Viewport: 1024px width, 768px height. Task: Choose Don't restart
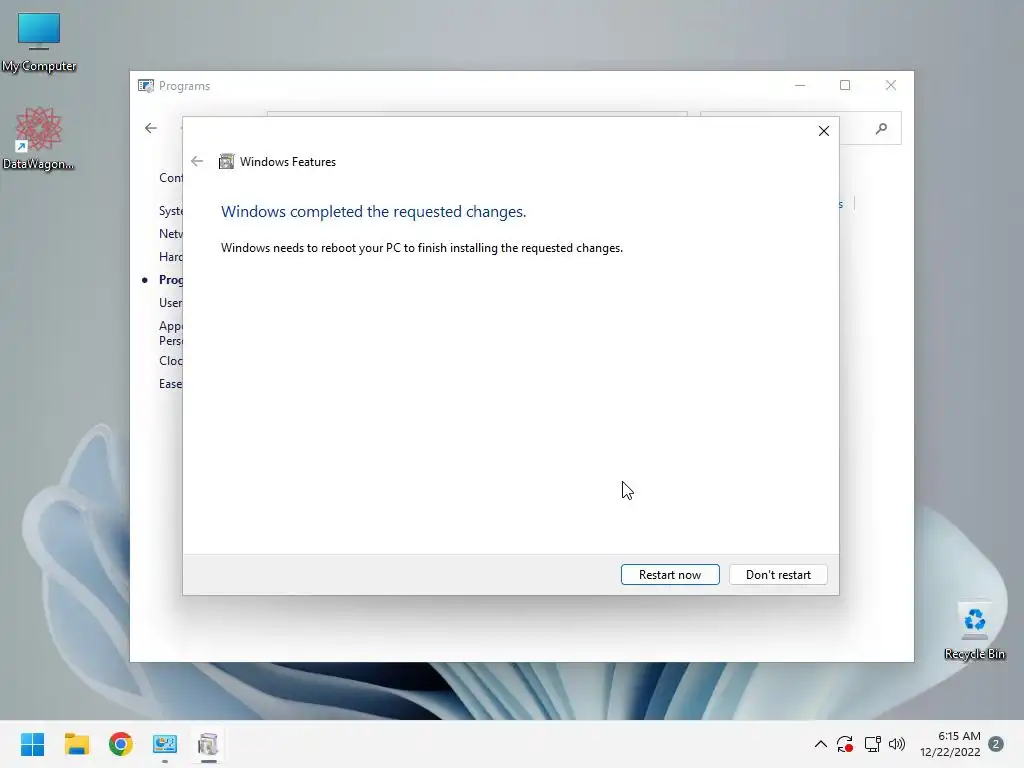tap(778, 575)
